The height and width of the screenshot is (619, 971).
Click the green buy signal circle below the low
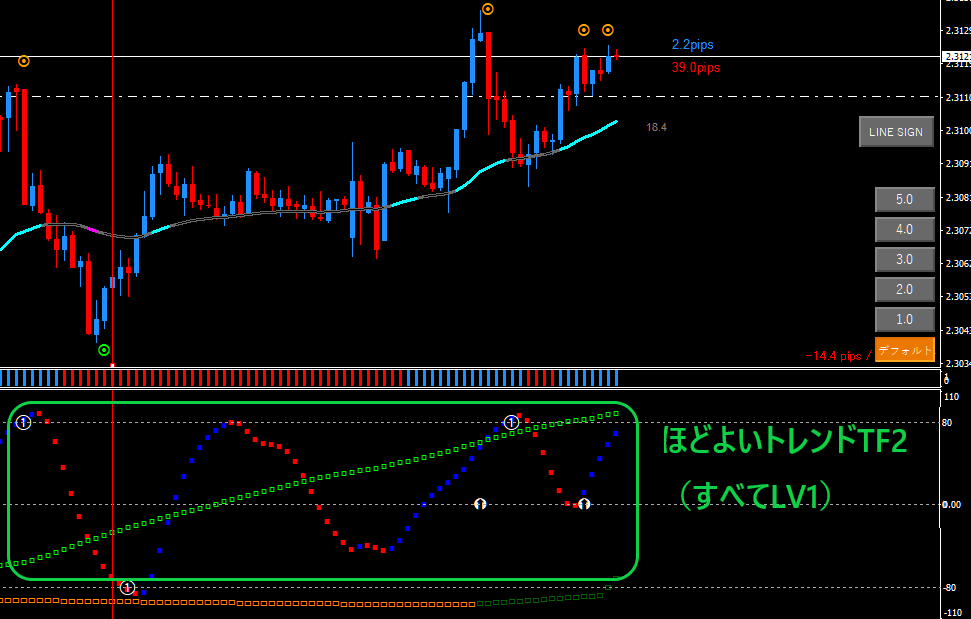(x=104, y=350)
